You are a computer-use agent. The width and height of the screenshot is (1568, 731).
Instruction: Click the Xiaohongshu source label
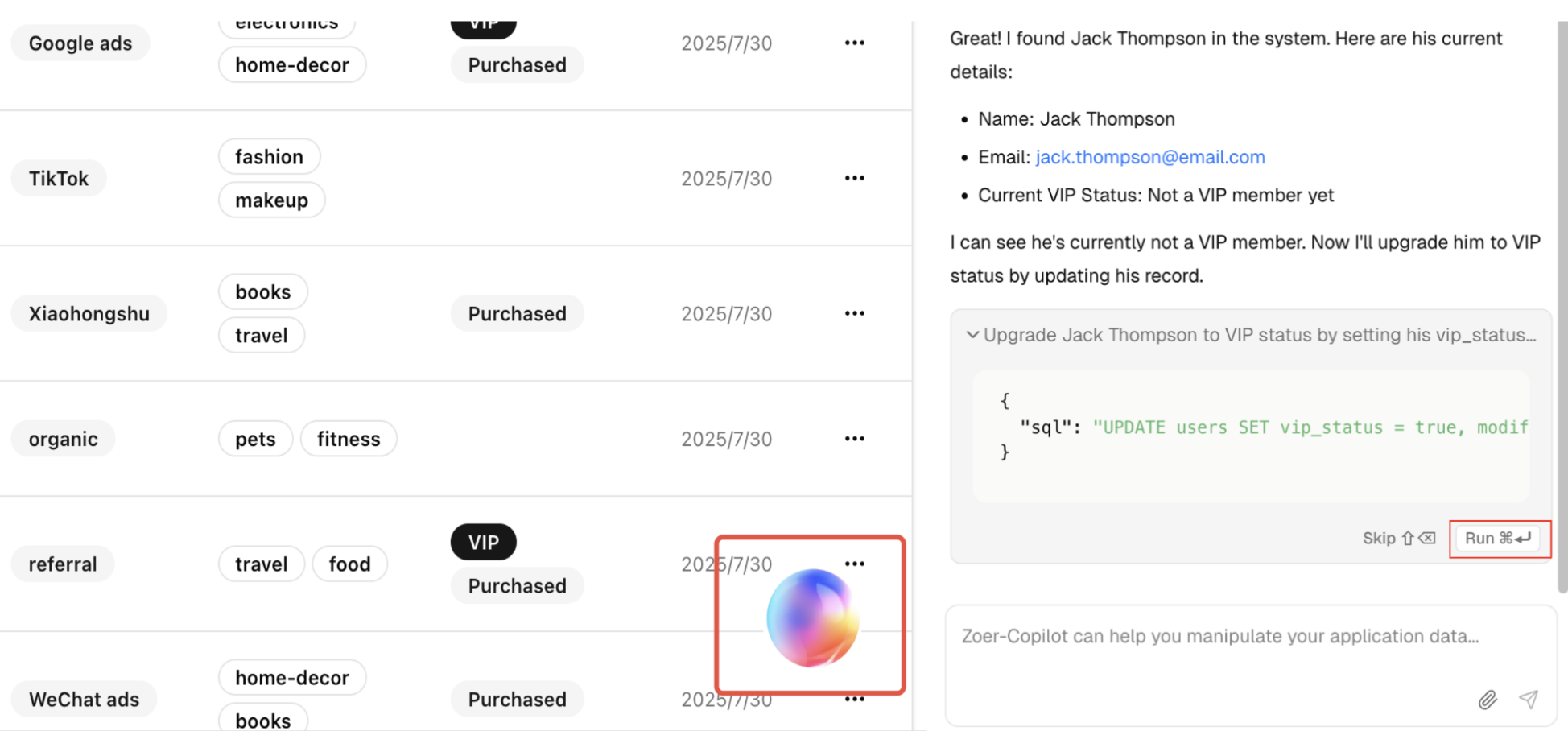(89, 314)
